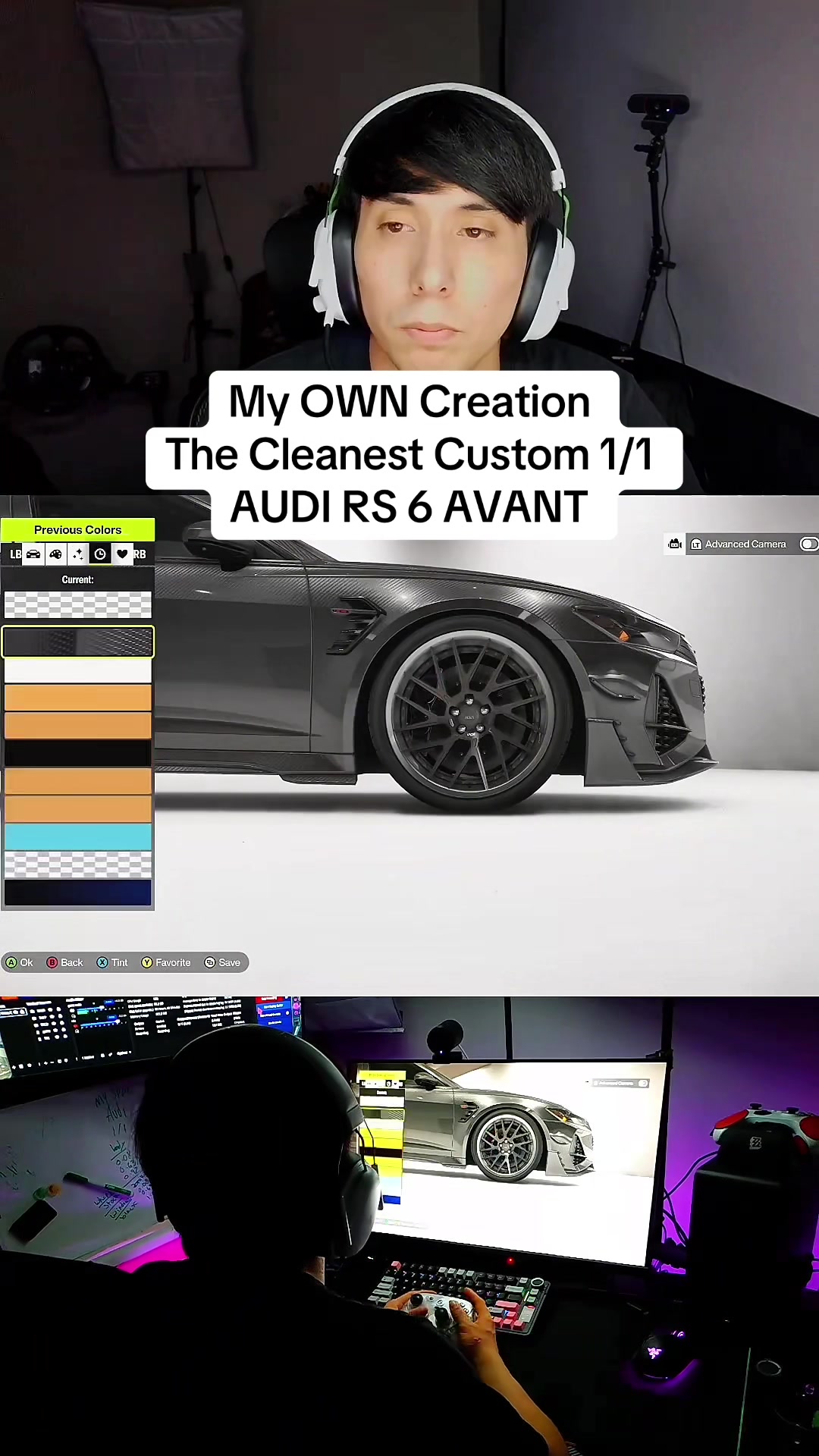819x1456 pixels.
Task: Mark color with Y Favorite button
Action: (x=166, y=962)
